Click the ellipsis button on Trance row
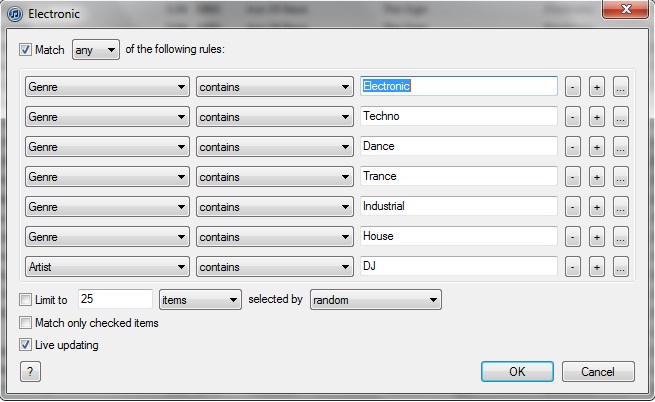The image size is (655, 402). click(620, 177)
